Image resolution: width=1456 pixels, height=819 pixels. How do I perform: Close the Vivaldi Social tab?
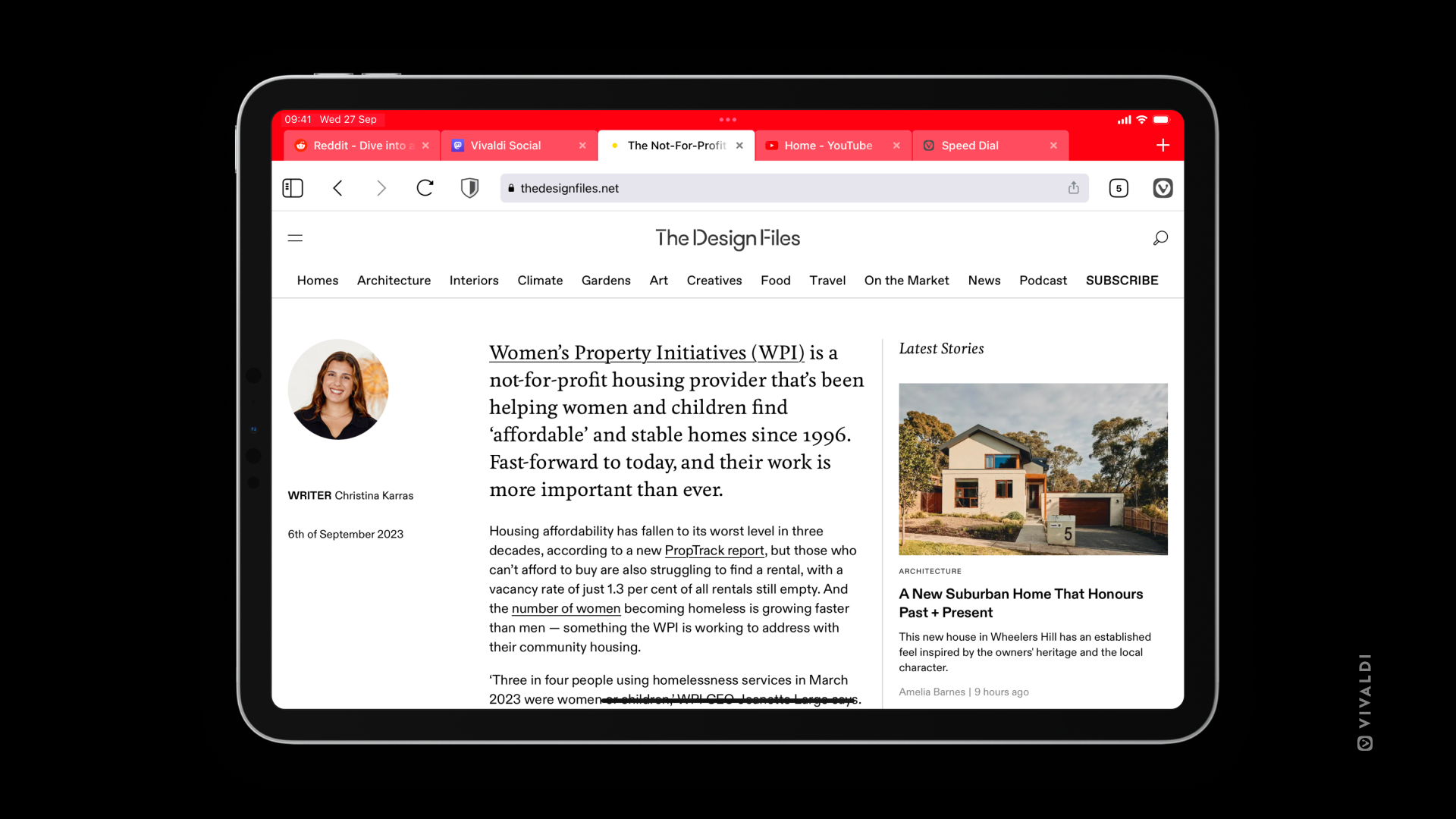582,145
